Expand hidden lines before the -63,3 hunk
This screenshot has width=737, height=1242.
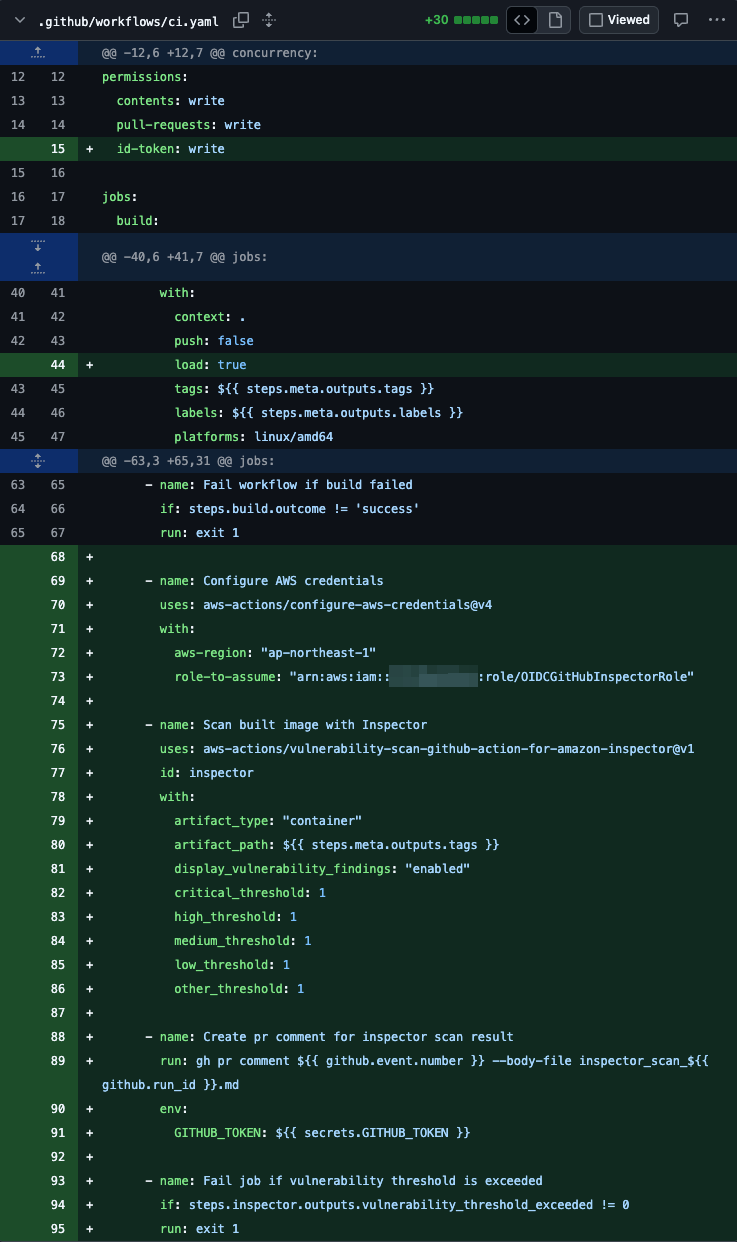click(x=38, y=461)
